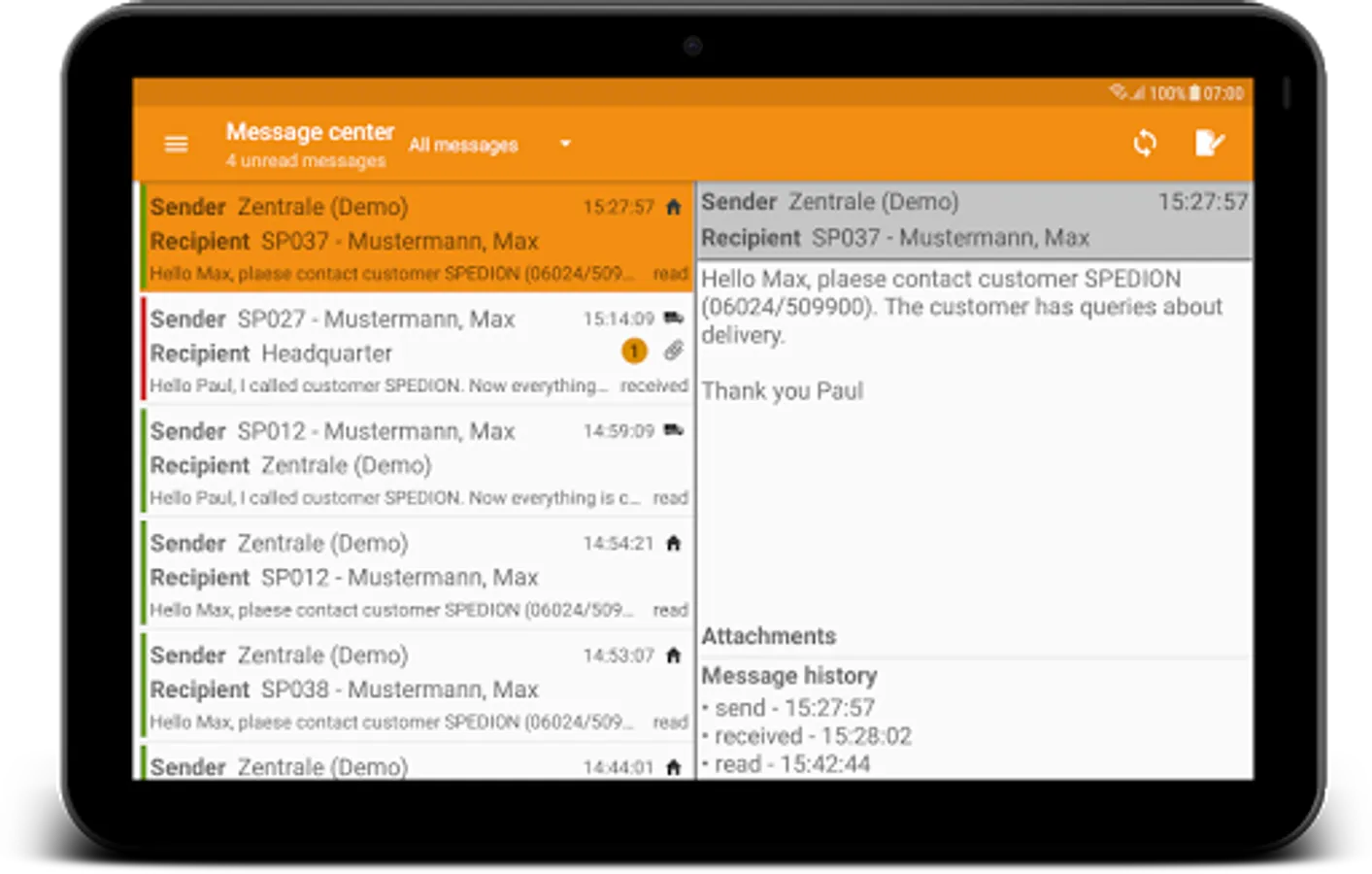Click the home icon on the 14:44:01 message
Image resolution: width=1372 pixels, height=874 pixels.
[x=673, y=767]
